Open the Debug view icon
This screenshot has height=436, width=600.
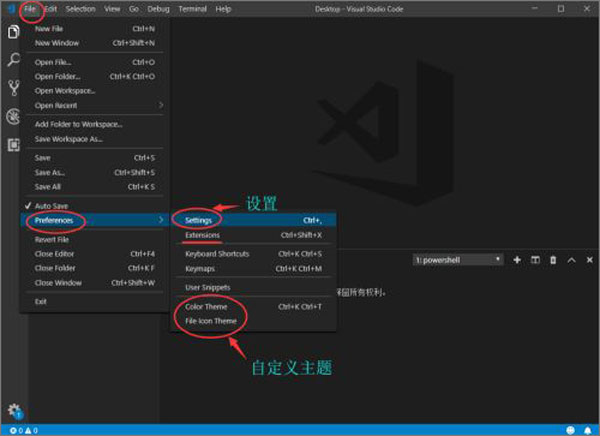[x=13, y=116]
